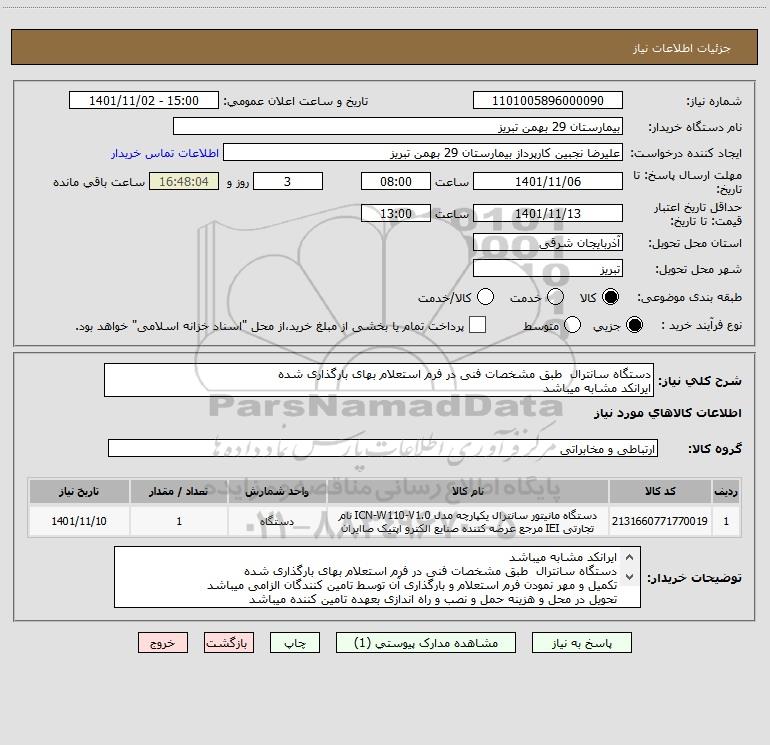Viewport: 770px width, 745px height.
Task: Click the buyer notes text area
Action: (377, 578)
